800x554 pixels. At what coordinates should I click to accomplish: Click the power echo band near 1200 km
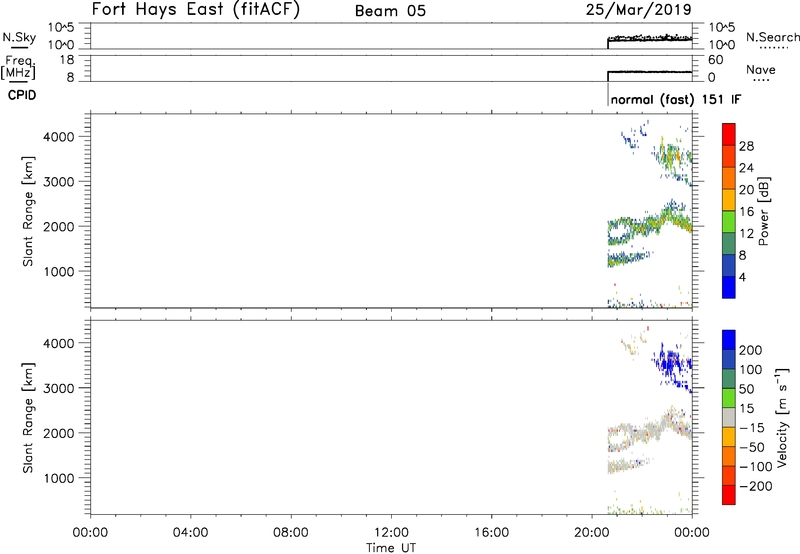click(628, 258)
